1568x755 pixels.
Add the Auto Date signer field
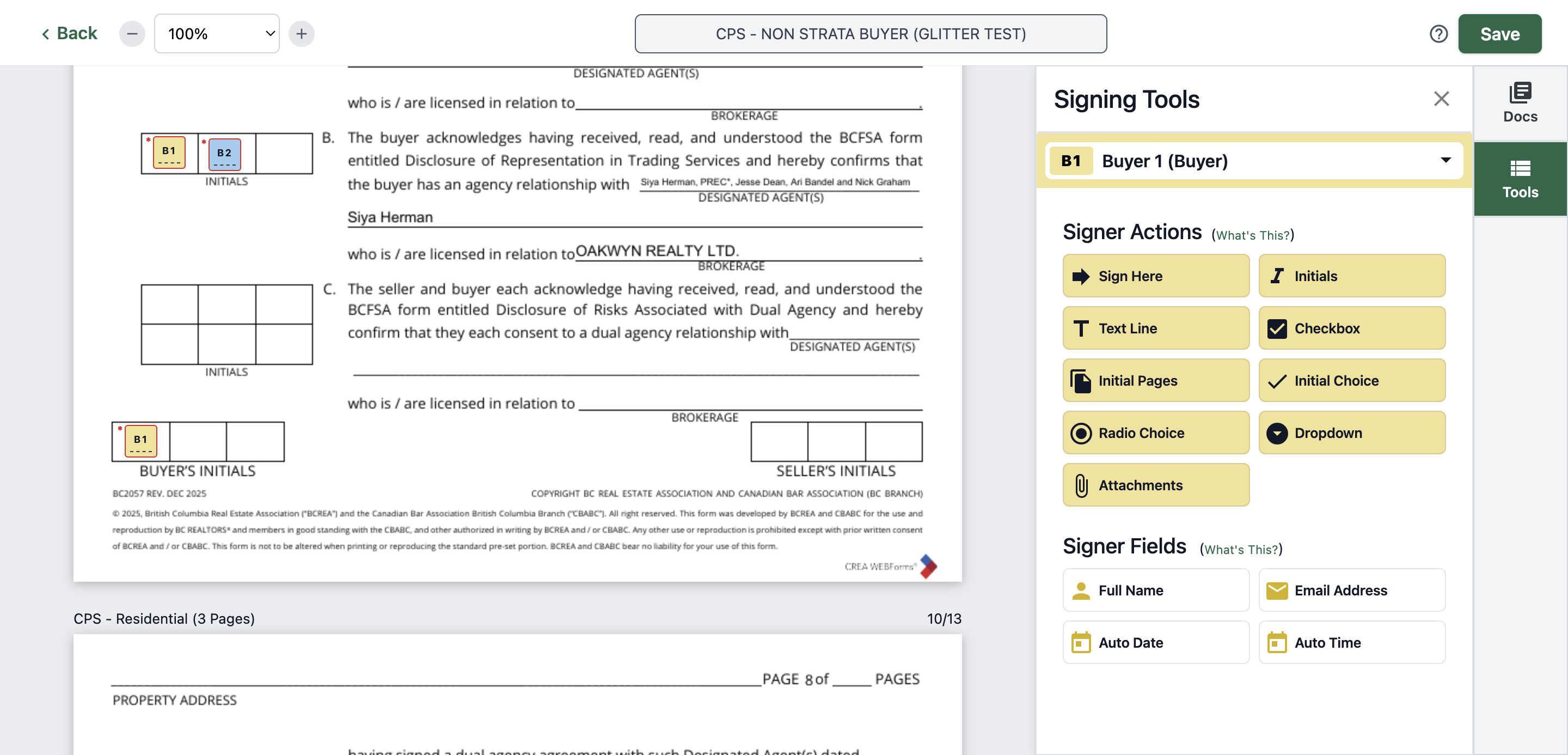click(x=1155, y=642)
